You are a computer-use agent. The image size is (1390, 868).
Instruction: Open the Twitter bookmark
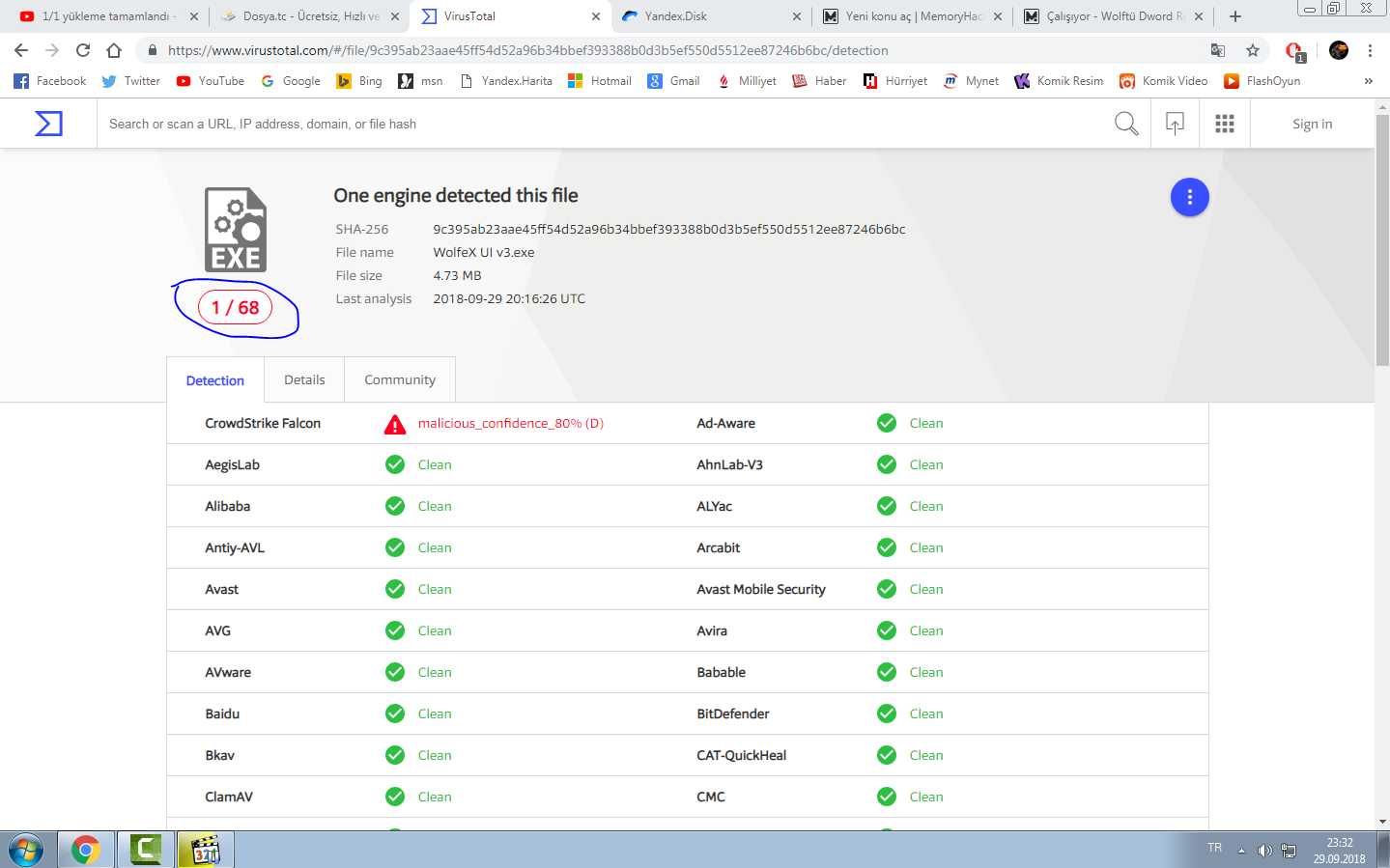(x=131, y=81)
